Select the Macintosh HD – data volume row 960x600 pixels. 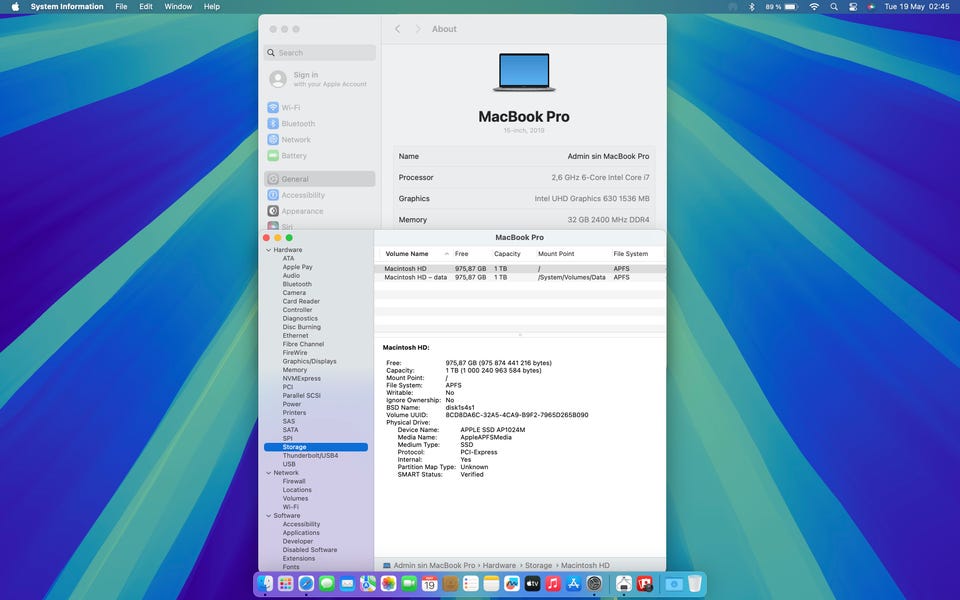519,277
